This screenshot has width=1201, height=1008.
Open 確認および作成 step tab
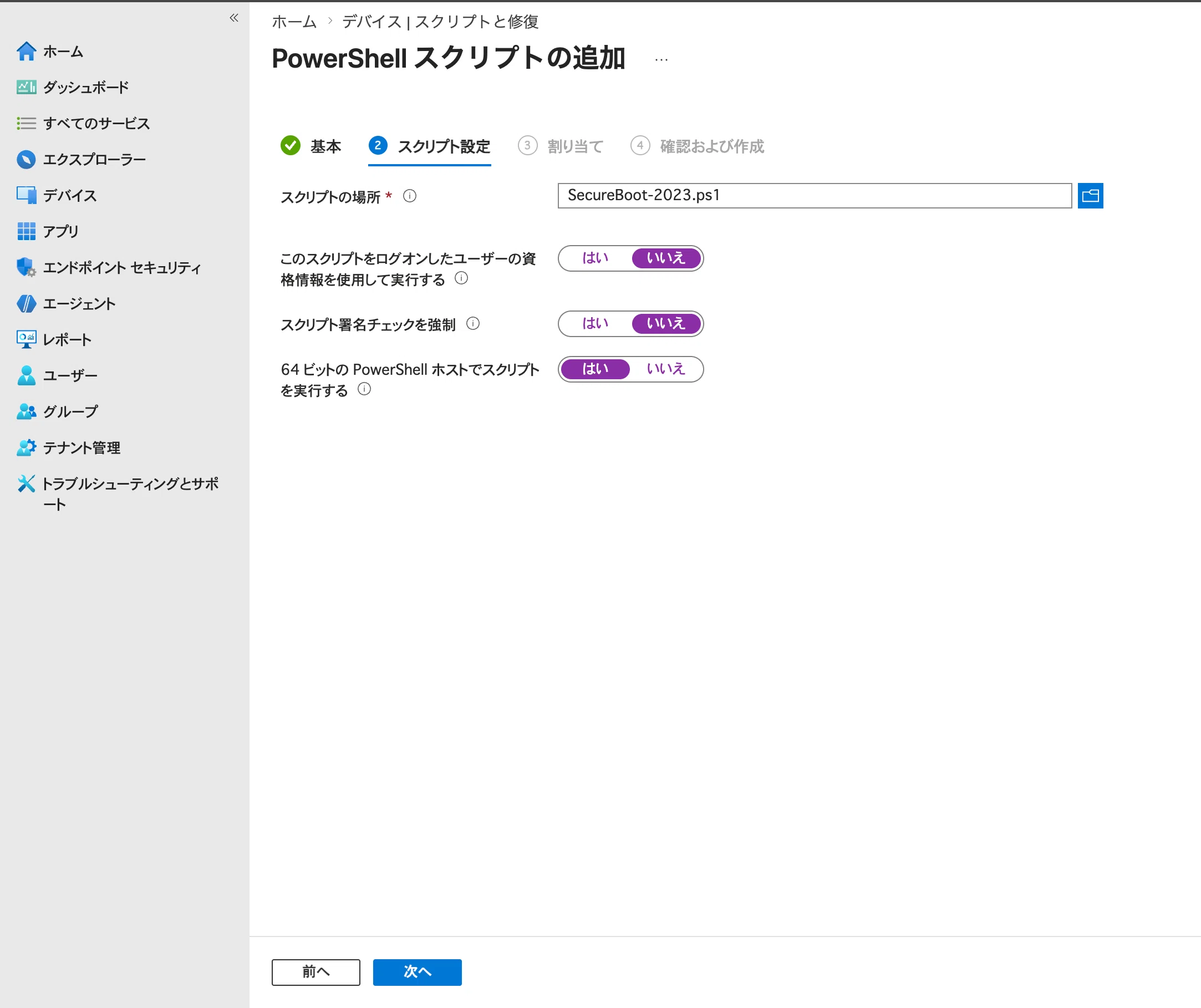(697, 146)
